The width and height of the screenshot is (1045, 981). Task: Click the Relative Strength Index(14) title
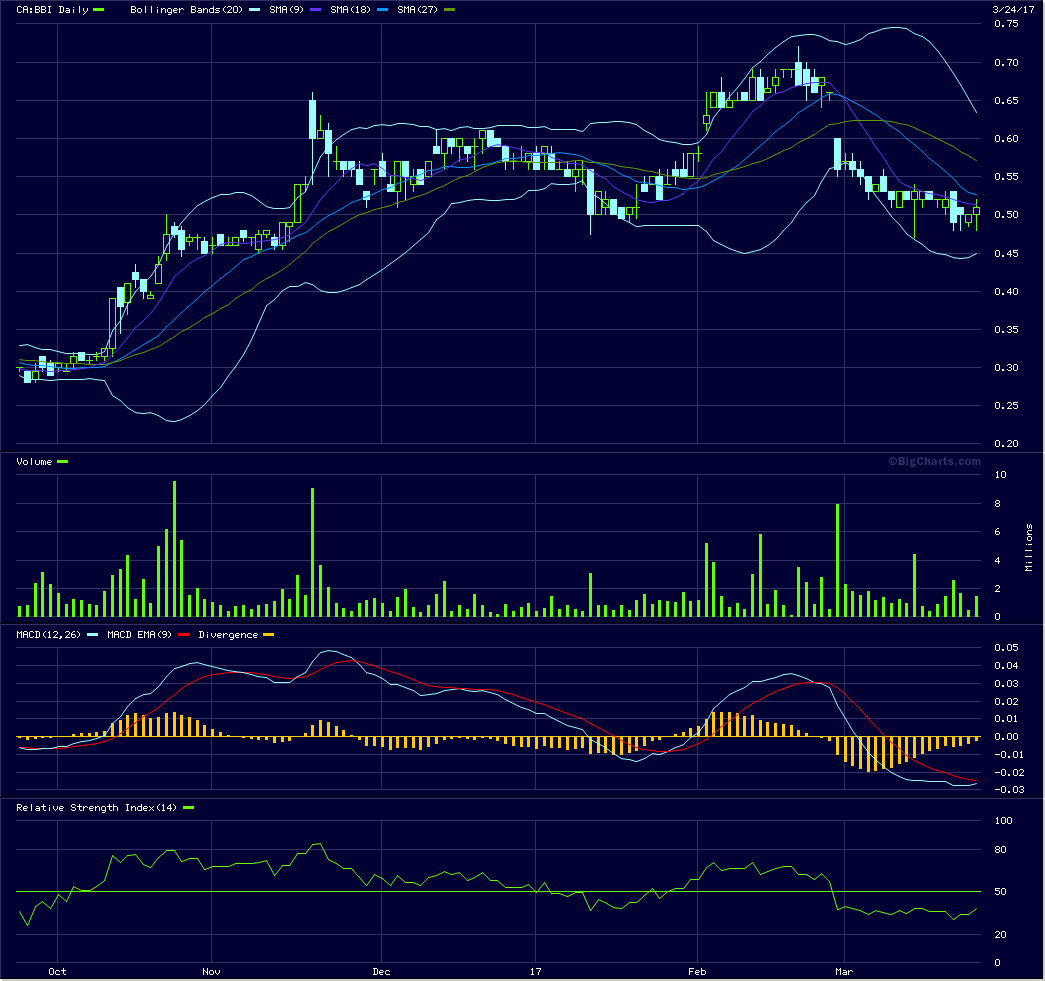tap(97, 807)
